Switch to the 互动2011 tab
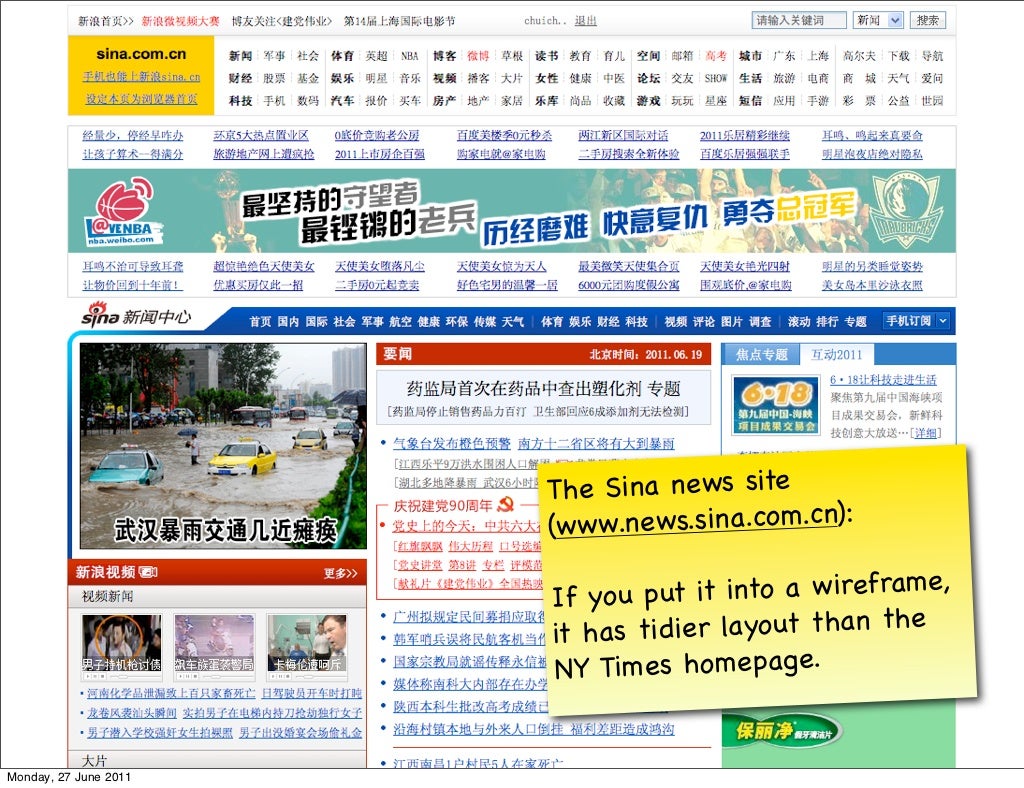Image resolution: width=1024 pixels, height=788 pixels. 837,355
